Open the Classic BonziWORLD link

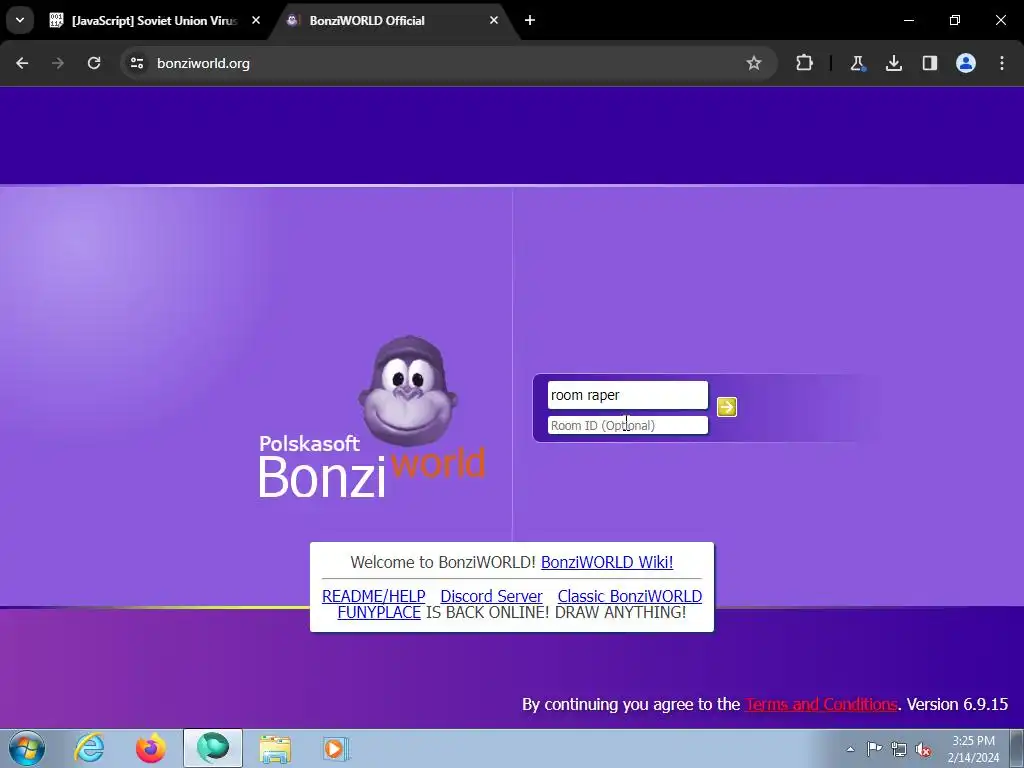(x=630, y=596)
